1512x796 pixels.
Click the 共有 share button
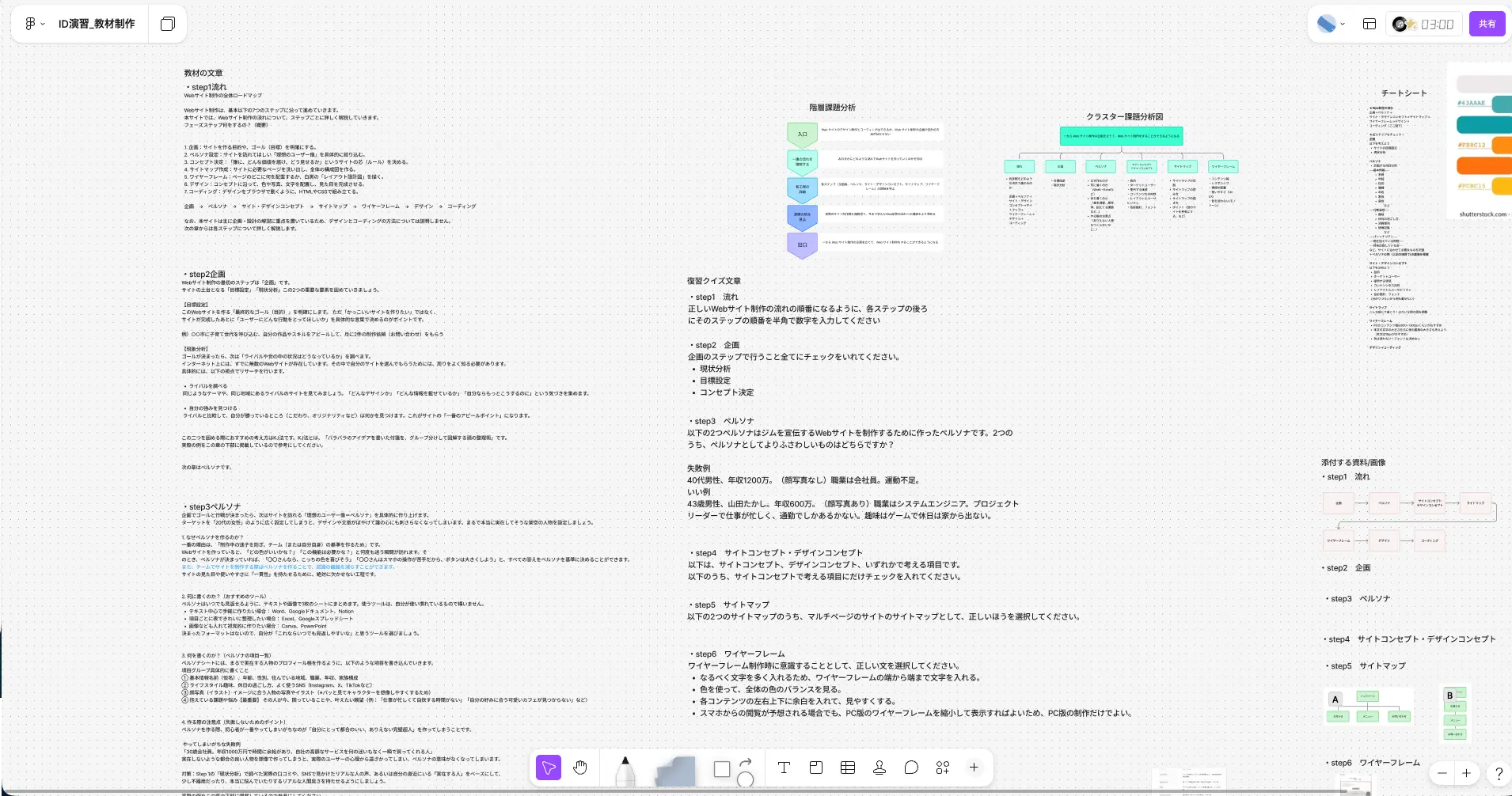click(x=1487, y=24)
